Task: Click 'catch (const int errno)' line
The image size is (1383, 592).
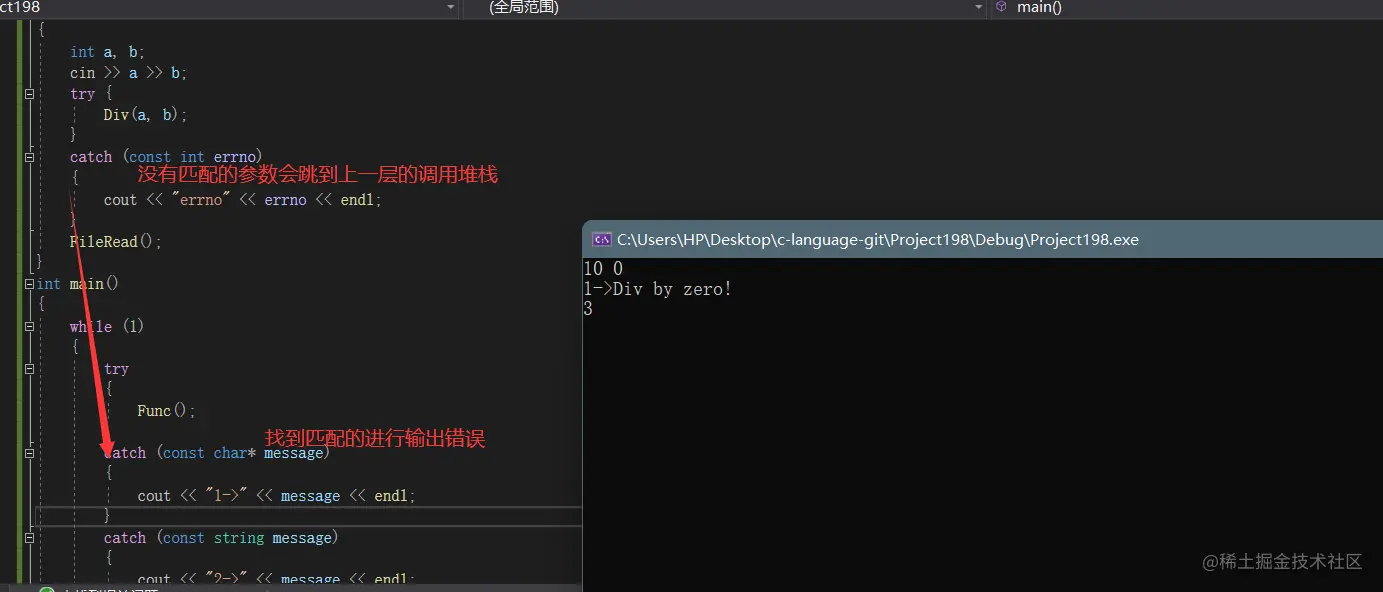Action: tap(166, 157)
